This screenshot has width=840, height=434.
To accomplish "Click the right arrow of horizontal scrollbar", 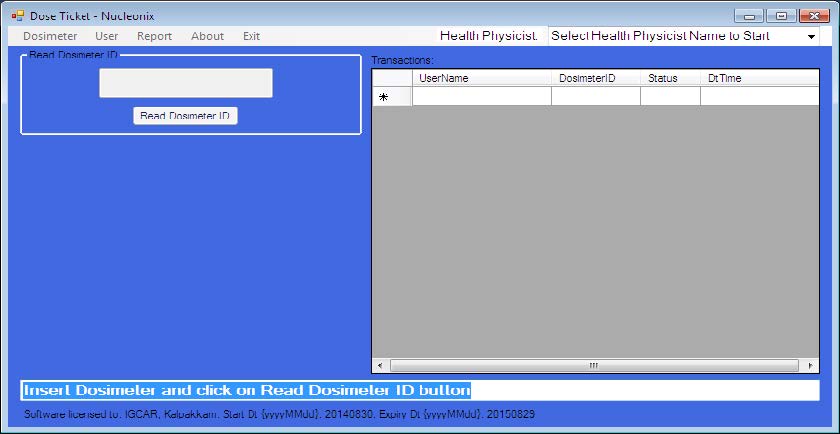I will (x=811, y=366).
